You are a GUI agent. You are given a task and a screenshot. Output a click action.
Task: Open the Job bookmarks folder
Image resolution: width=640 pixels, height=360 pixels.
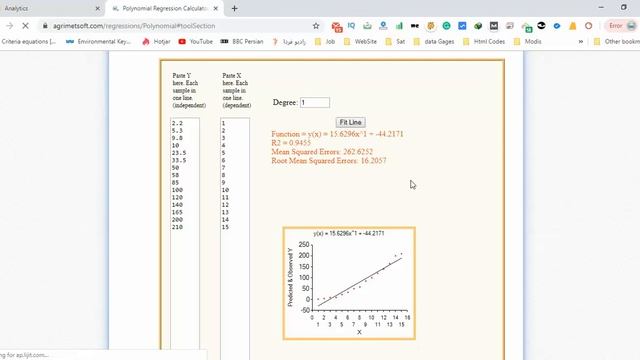[x=325, y=42]
